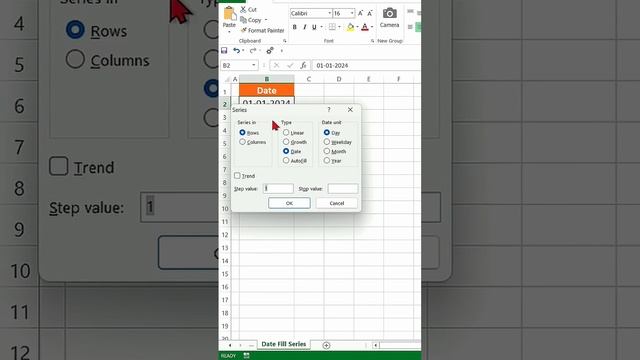Redo the last action
This screenshot has width=640, height=360.
click(x=253, y=51)
